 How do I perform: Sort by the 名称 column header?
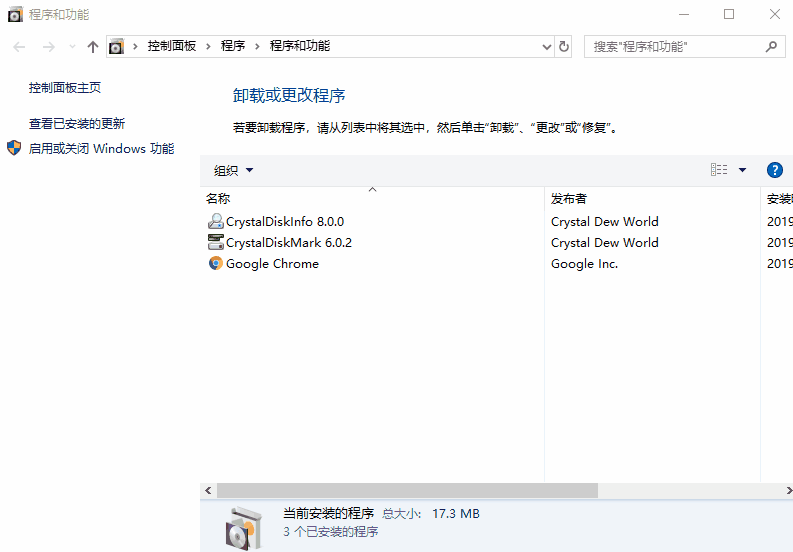pyautogui.click(x=372, y=198)
